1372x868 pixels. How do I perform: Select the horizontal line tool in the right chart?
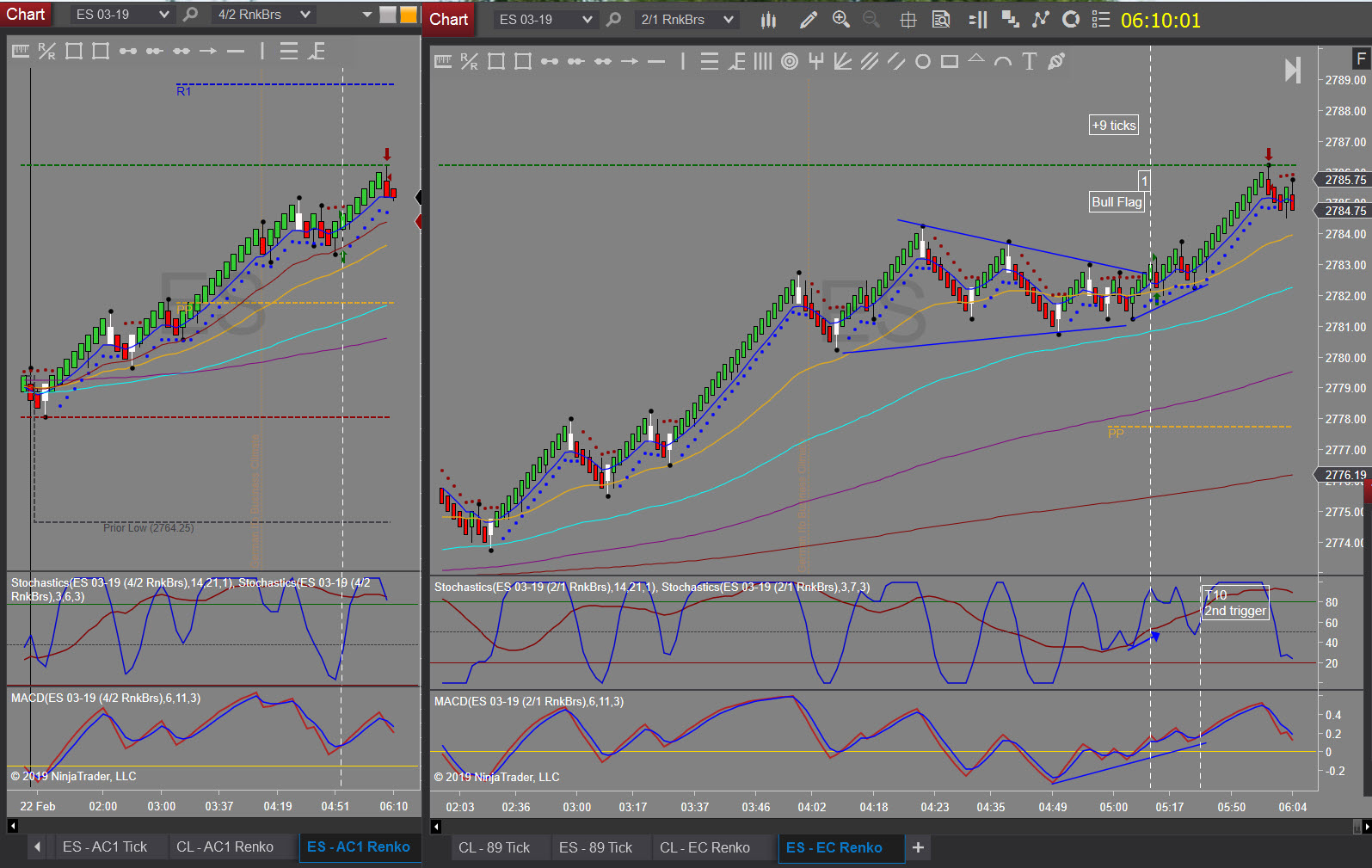[656, 61]
